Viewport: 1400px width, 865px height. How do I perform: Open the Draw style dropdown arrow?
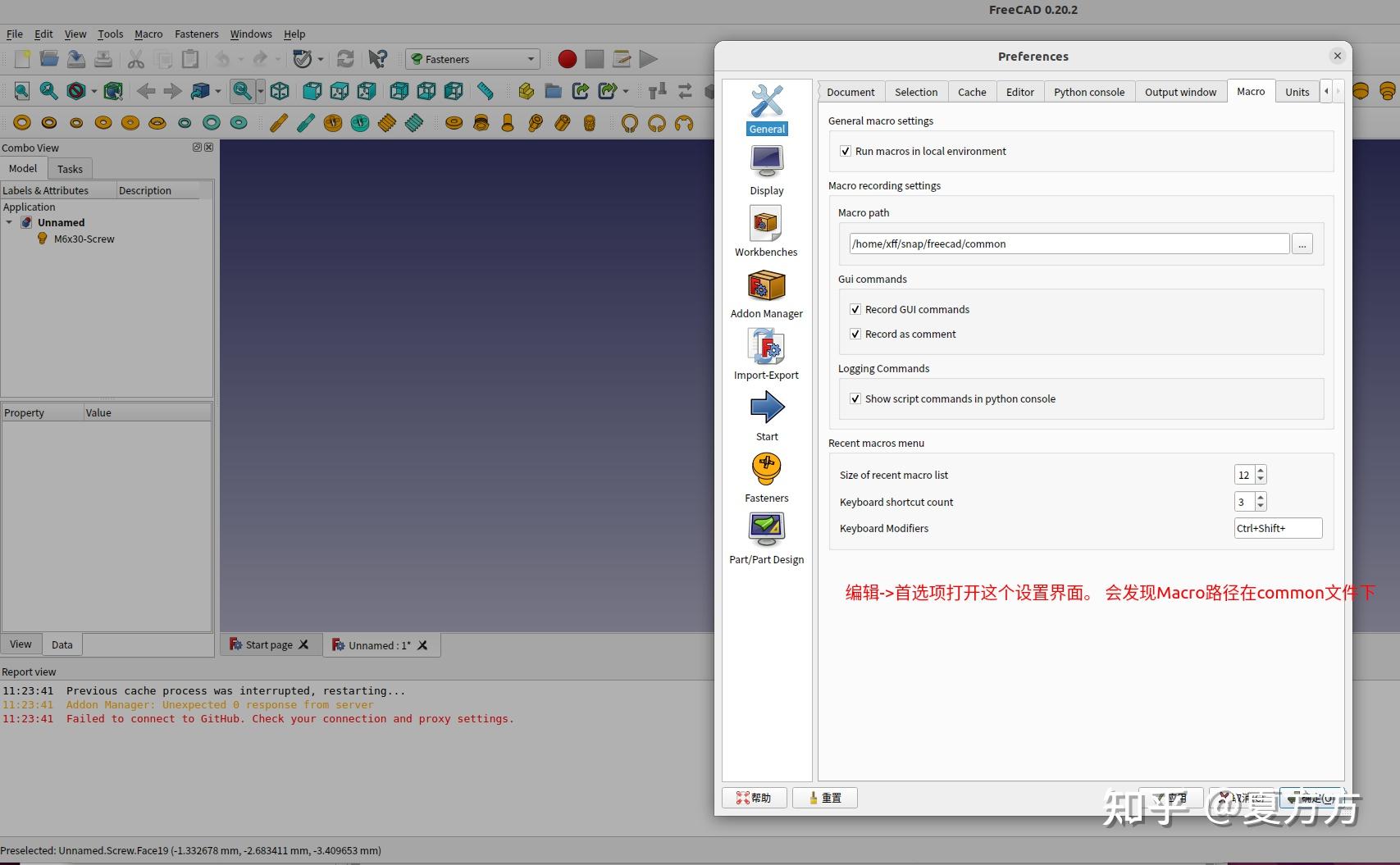tap(93, 91)
